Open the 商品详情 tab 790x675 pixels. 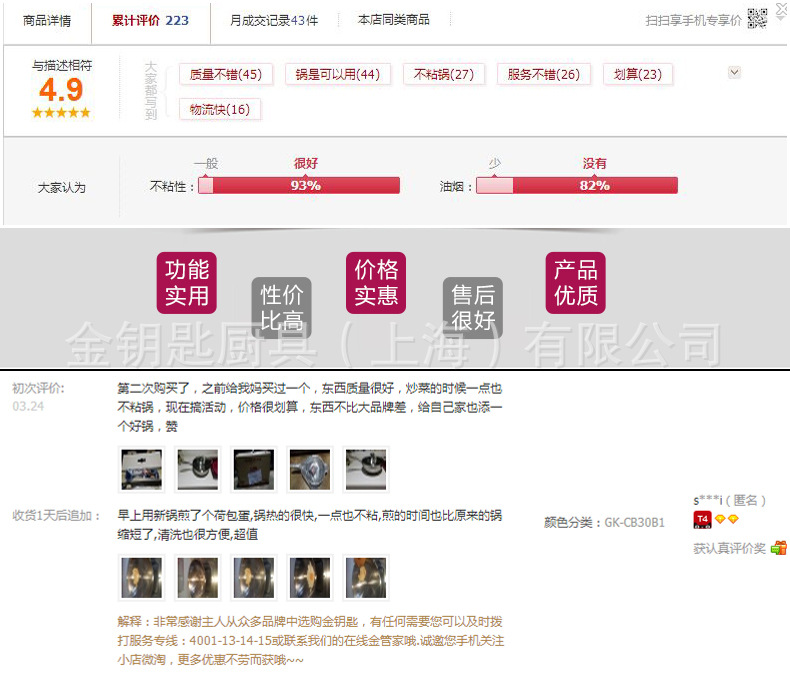tap(47, 21)
